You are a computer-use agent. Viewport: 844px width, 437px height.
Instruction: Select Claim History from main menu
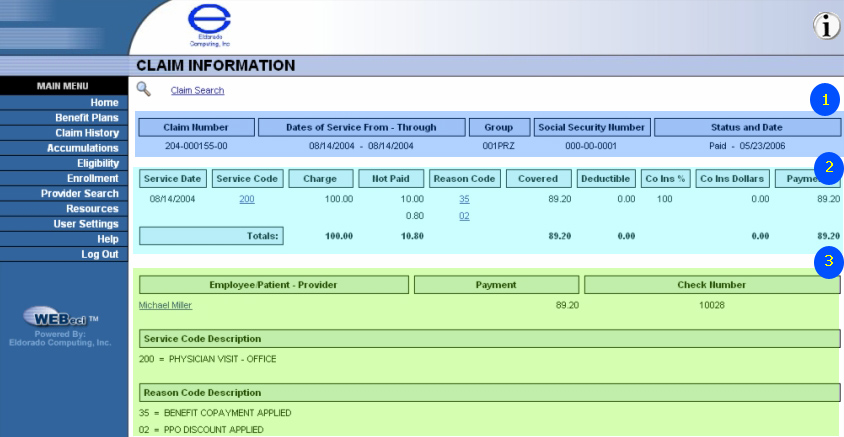[x=87, y=133]
